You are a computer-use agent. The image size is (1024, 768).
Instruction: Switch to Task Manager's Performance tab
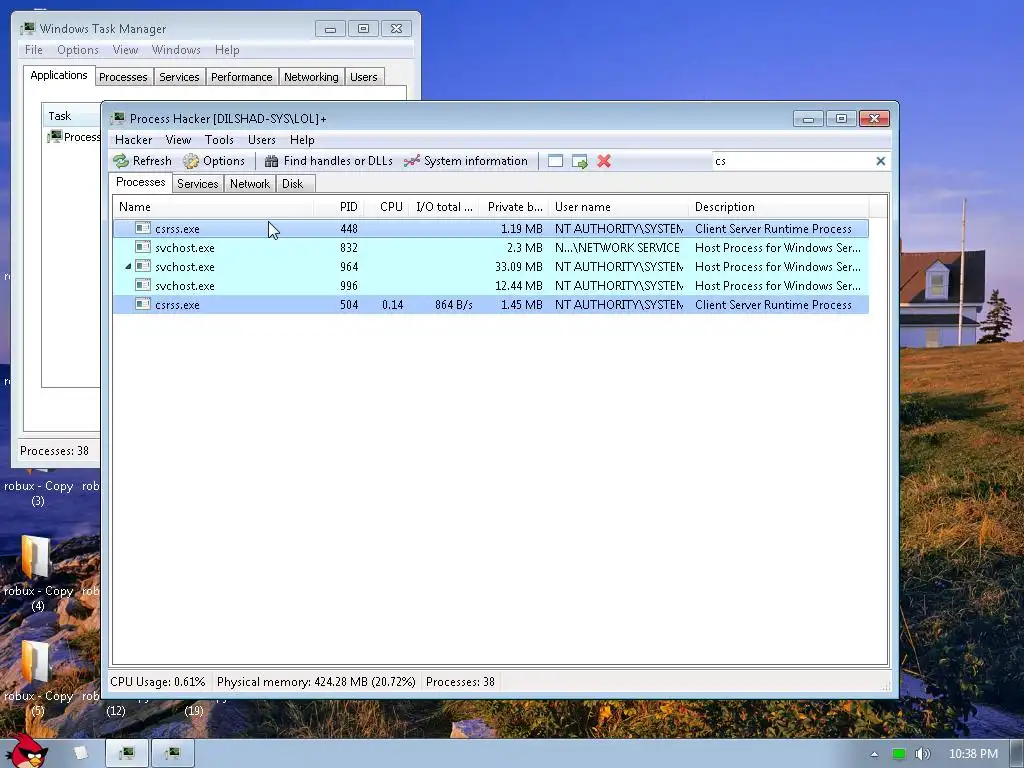242,77
